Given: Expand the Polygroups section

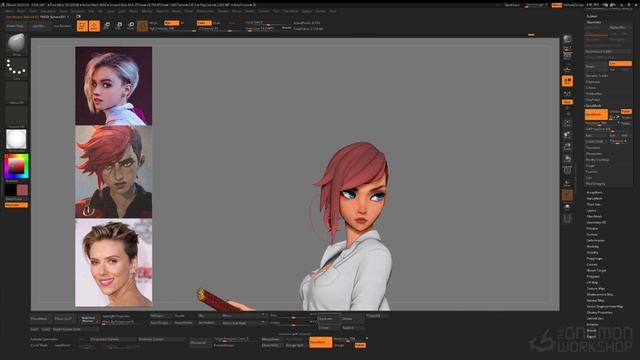Looking at the screenshot, I should (594, 258).
